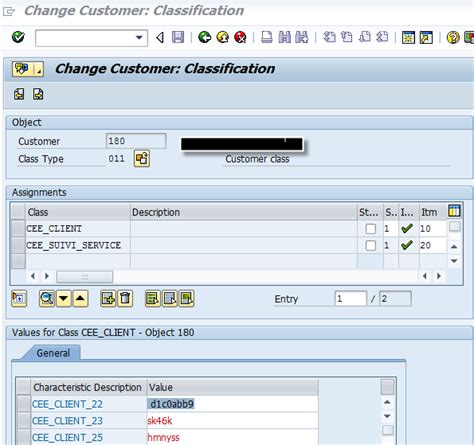
Task: Toggle the status checkbox for CEE_SUIVI_SERVICE
Action: [x=370, y=246]
